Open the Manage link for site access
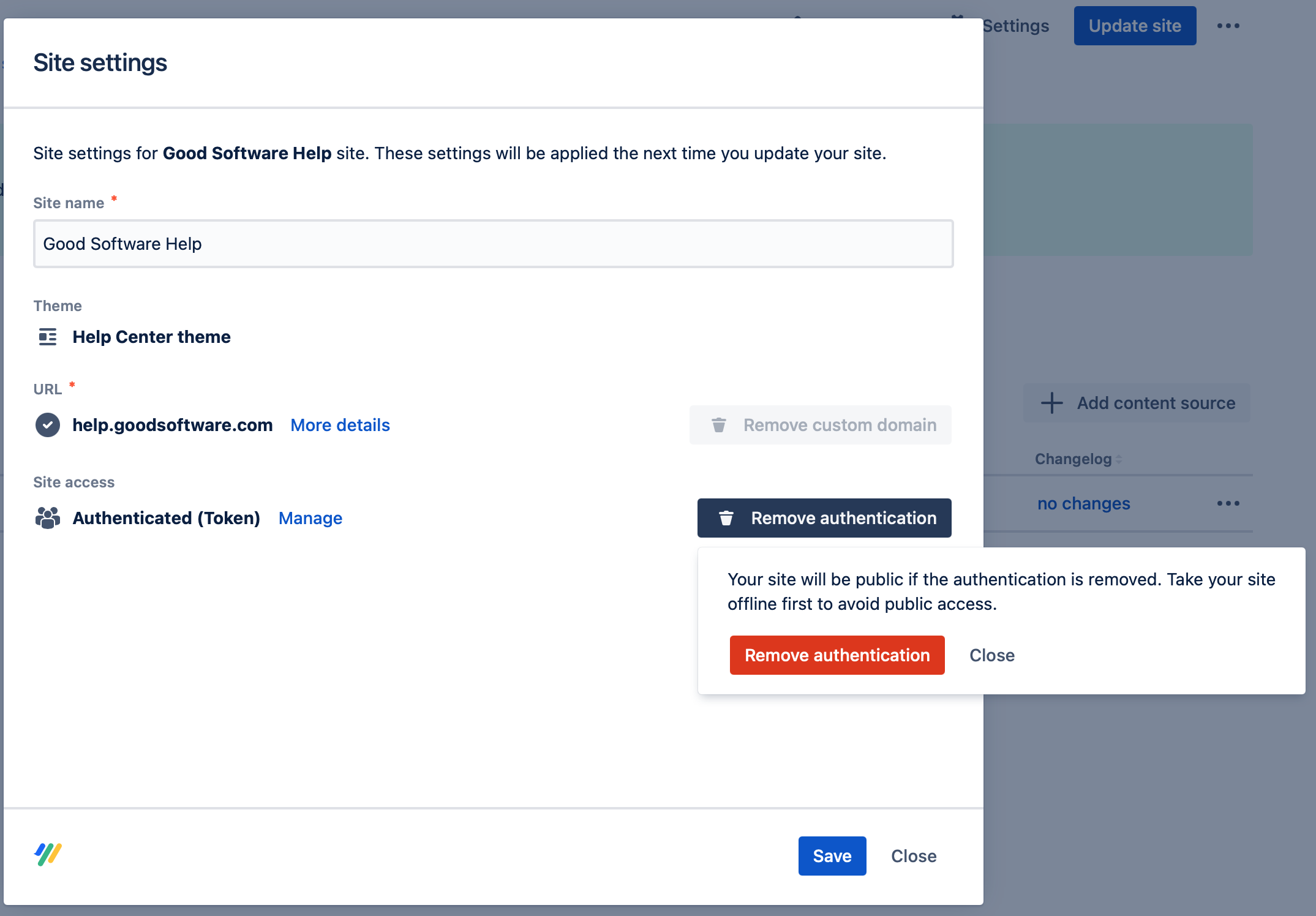Screen dimensions: 1316x916 (x=310, y=518)
